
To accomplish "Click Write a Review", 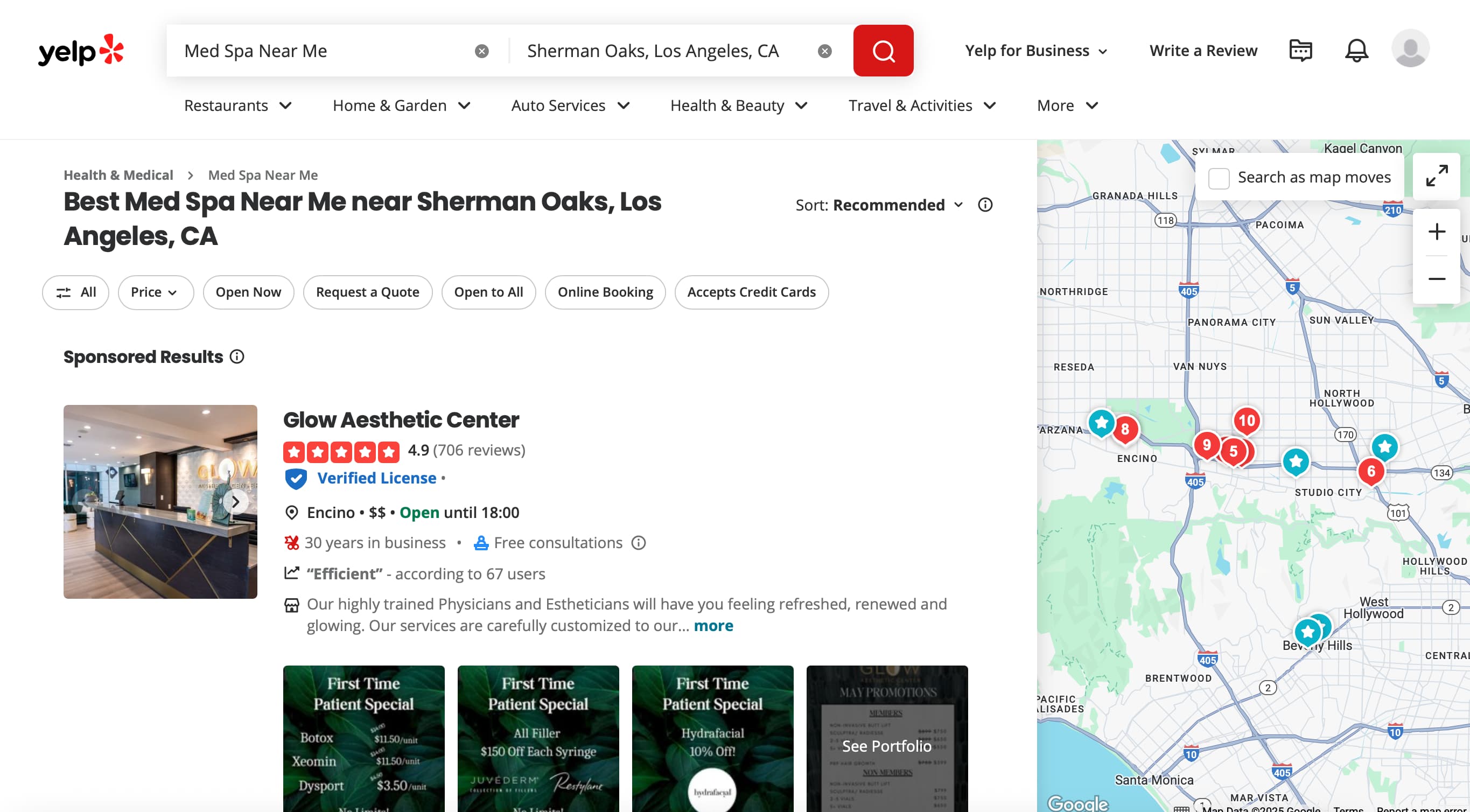I will (x=1203, y=51).
